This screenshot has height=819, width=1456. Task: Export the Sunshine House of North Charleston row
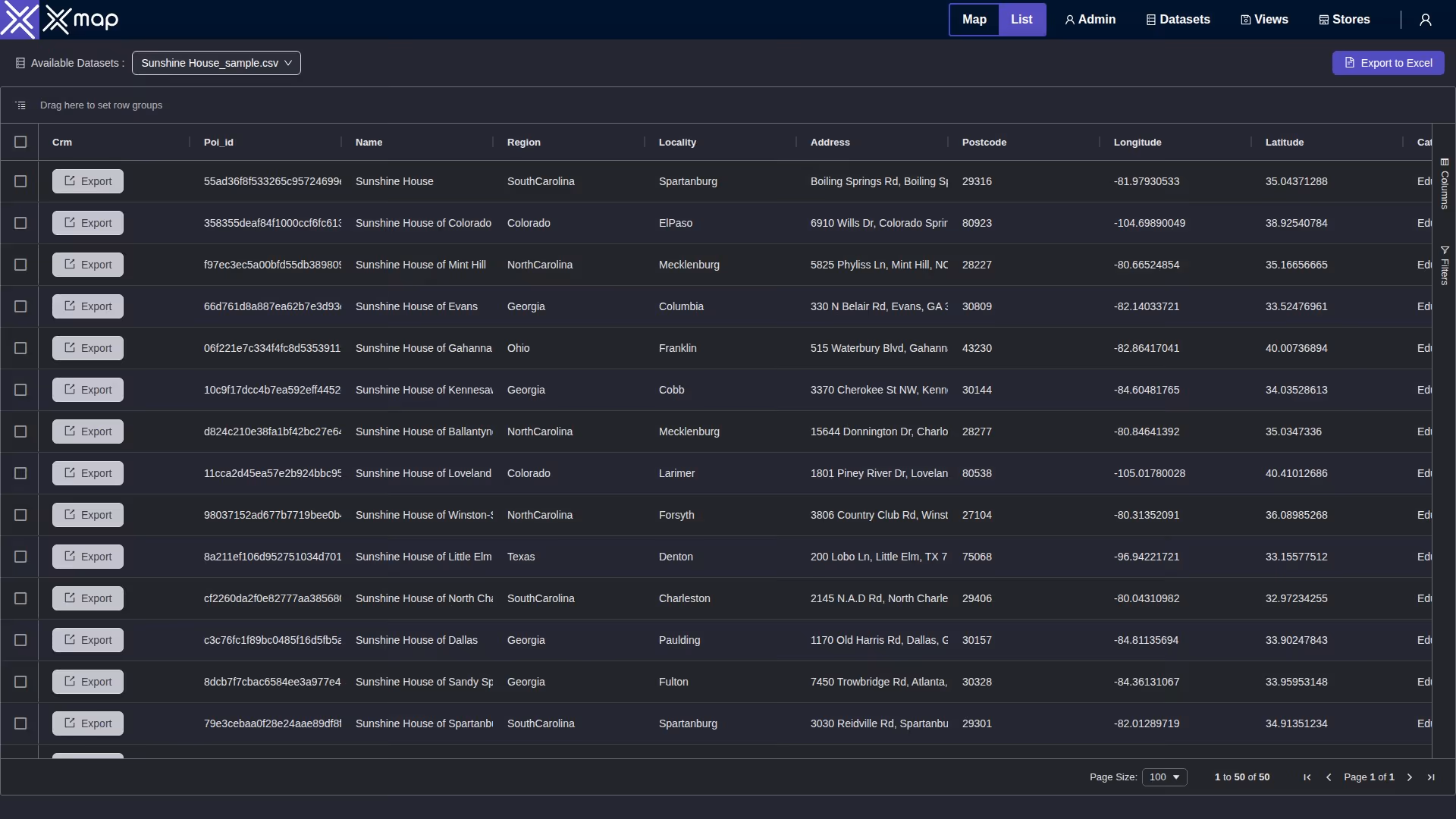(x=88, y=598)
